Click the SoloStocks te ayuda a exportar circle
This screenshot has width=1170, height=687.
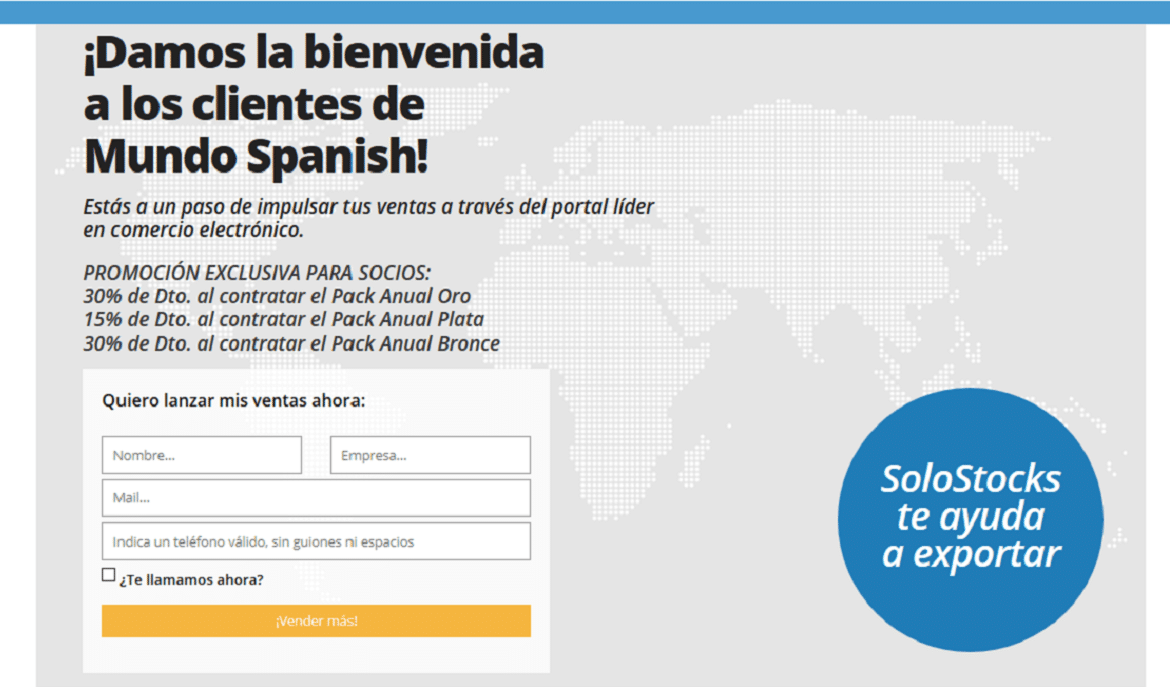970,519
